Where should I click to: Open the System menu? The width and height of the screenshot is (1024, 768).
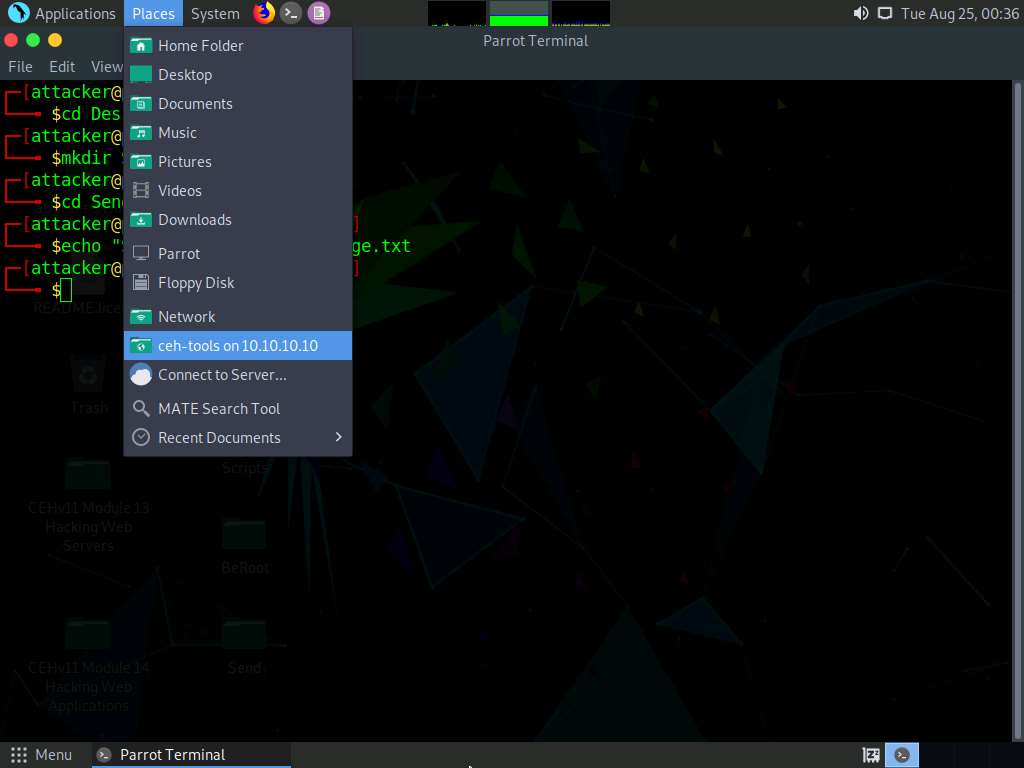pos(215,14)
